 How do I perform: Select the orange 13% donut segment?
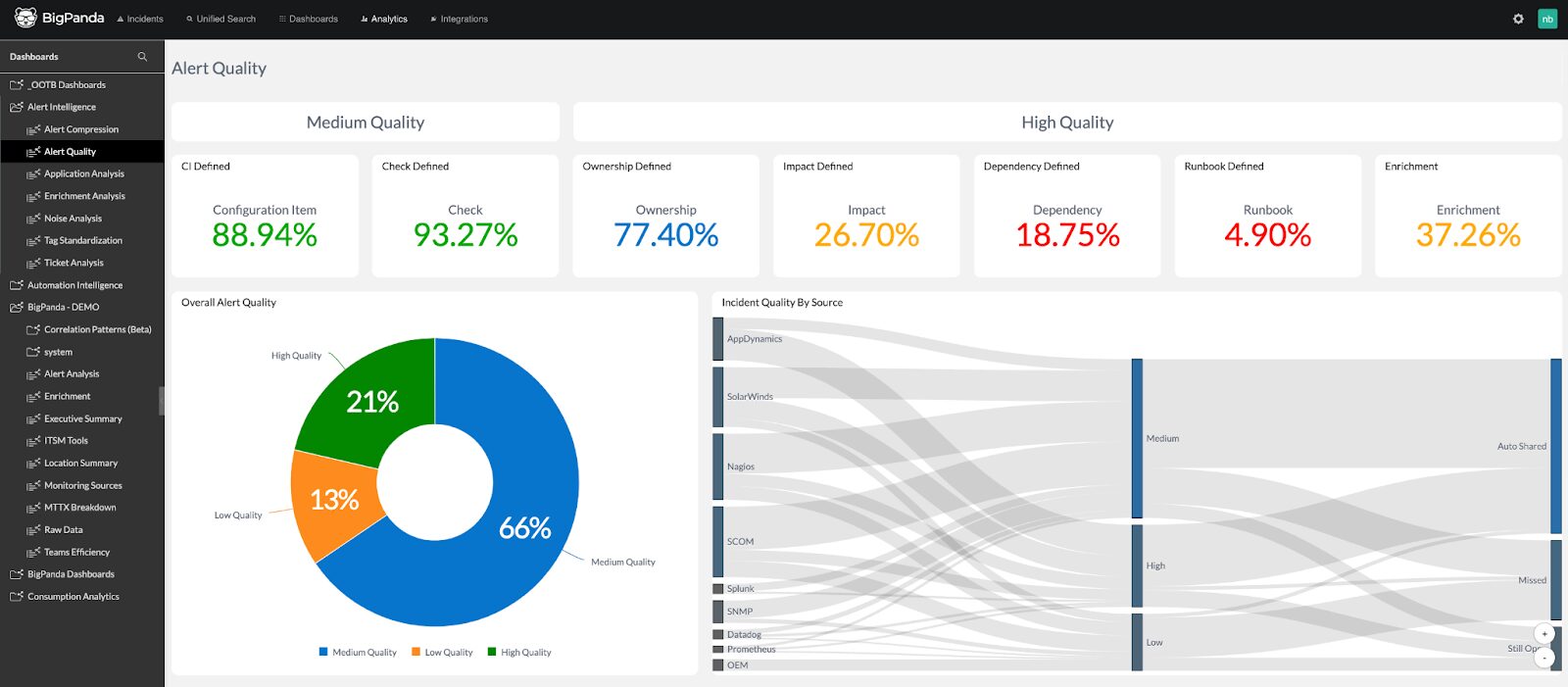click(x=333, y=500)
